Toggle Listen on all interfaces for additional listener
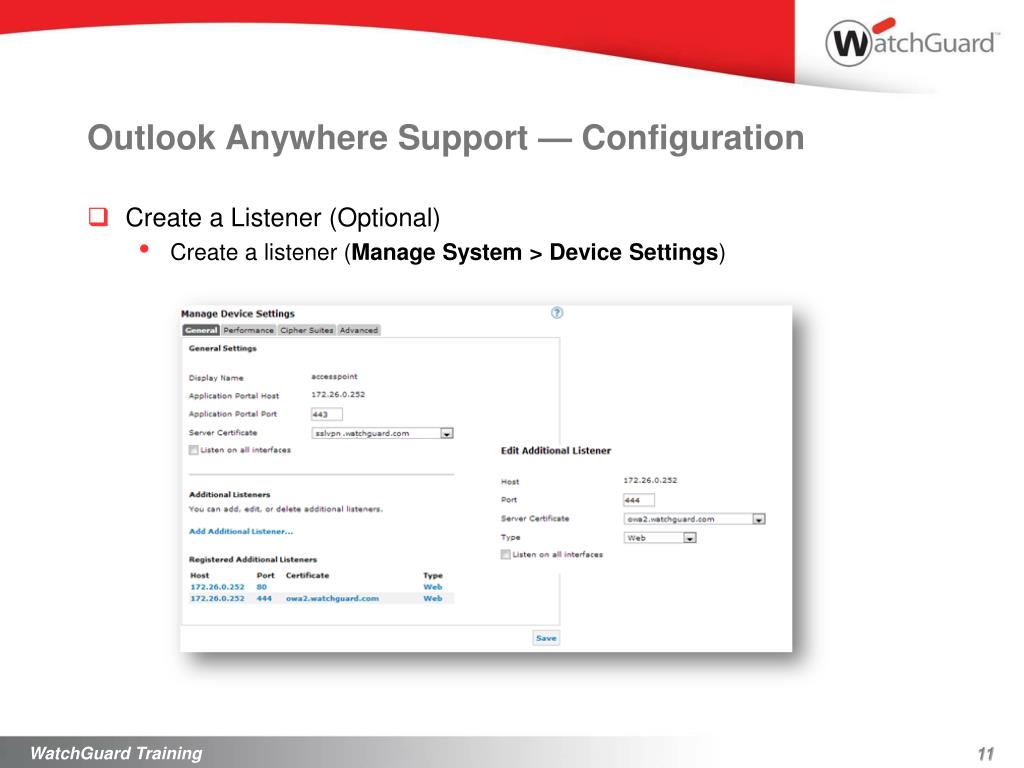Screen dimensions: 1024x768 click(505, 554)
